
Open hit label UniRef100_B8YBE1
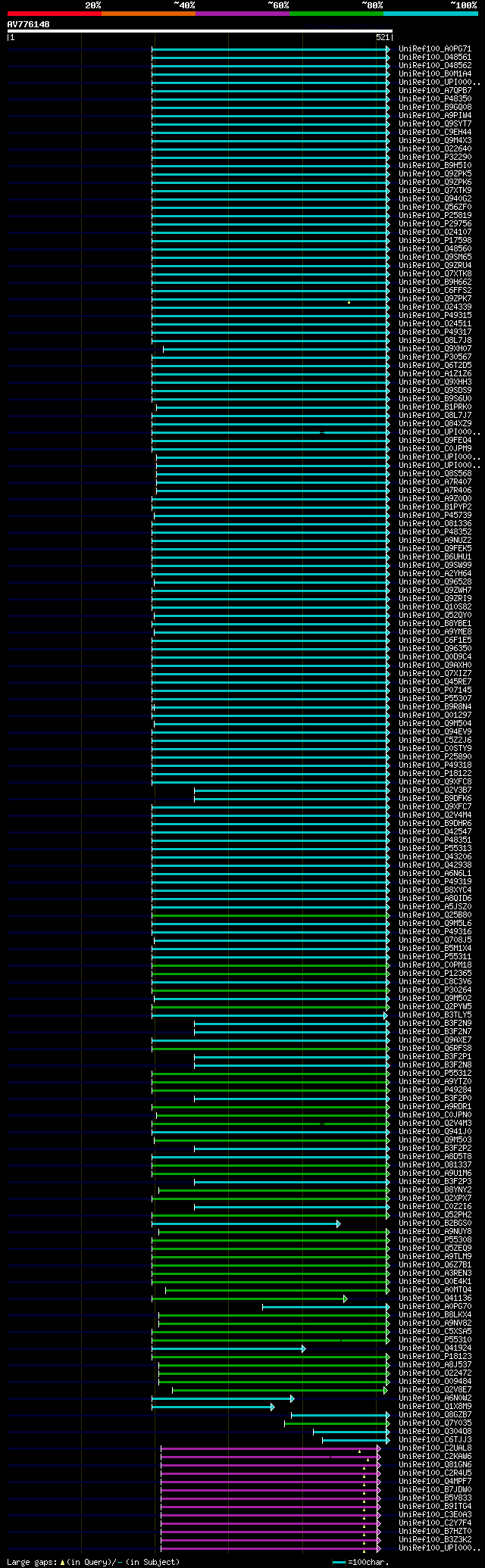(435, 623)
